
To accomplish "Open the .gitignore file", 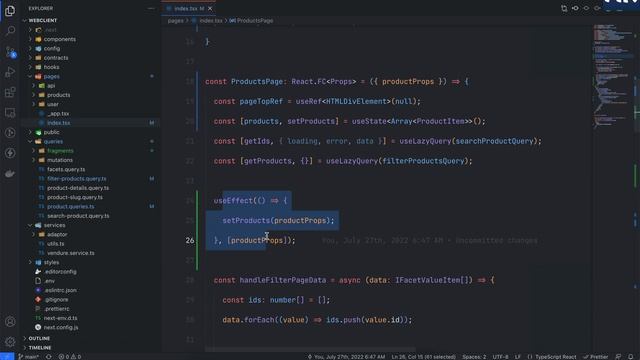I will click(57, 300).
